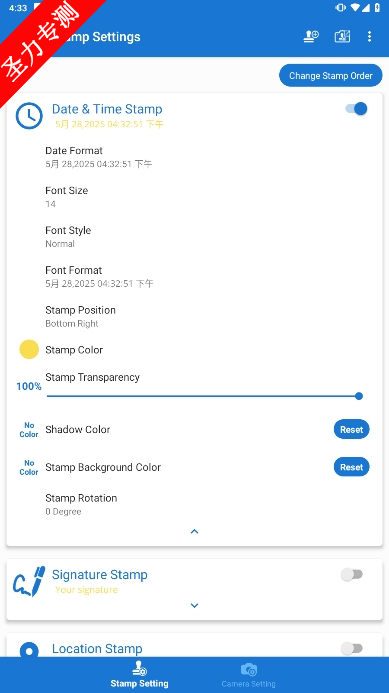Tap the No Color background indicator
Viewport: 389px width, 693px height.
pos(29,468)
